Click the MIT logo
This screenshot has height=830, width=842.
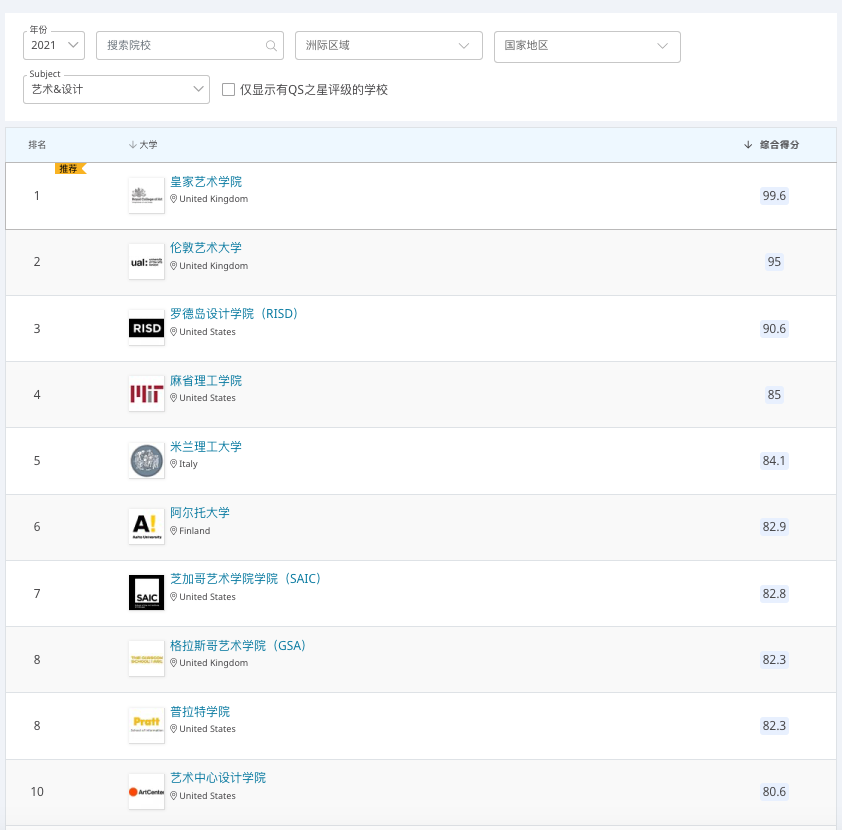click(147, 394)
